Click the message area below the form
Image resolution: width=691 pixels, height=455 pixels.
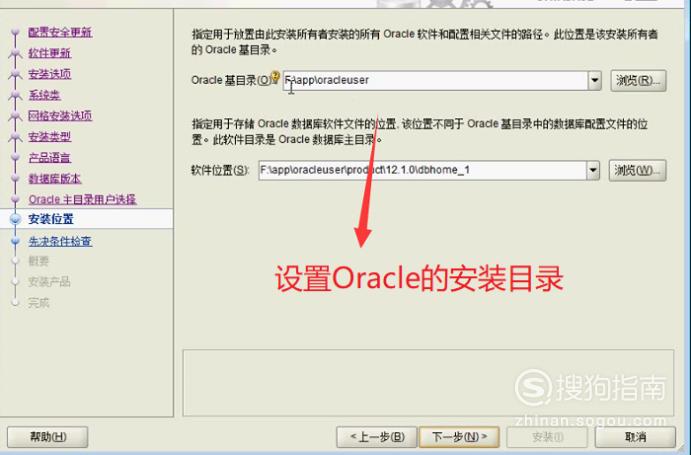point(428,383)
